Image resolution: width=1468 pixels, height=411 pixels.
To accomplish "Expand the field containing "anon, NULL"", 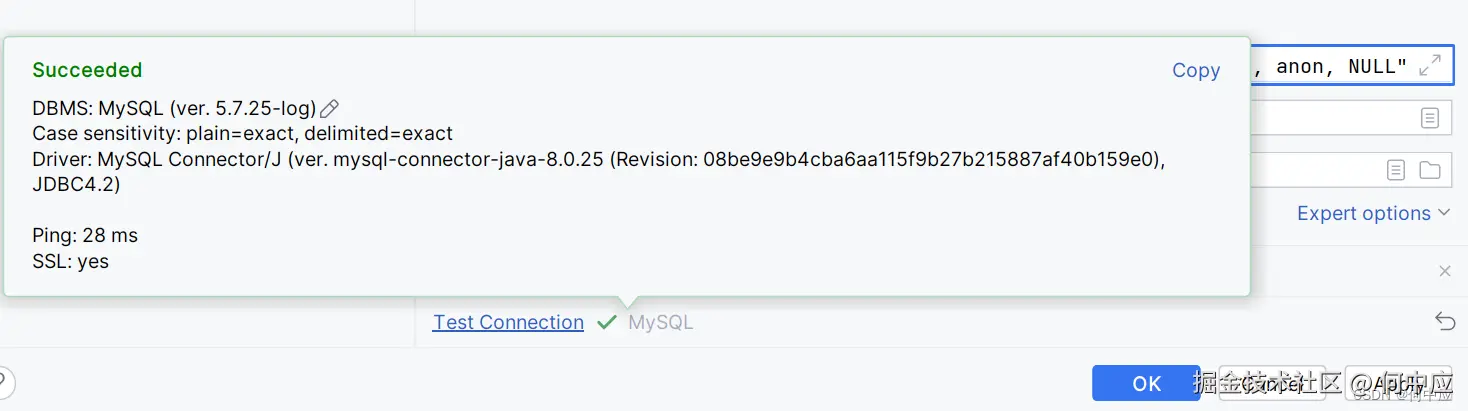I will point(1430,66).
